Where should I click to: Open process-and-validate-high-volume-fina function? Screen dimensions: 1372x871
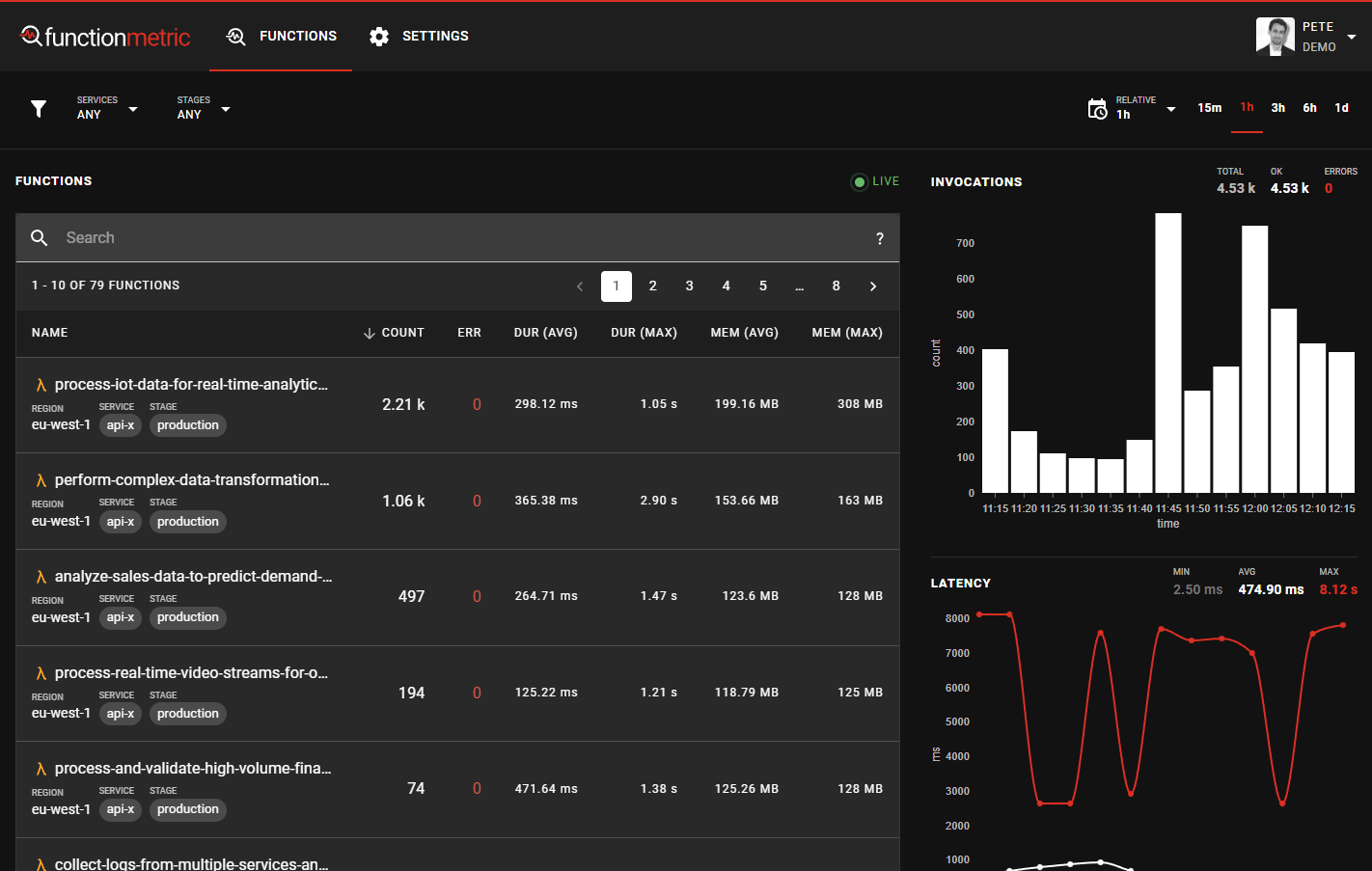click(x=193, y=768)
